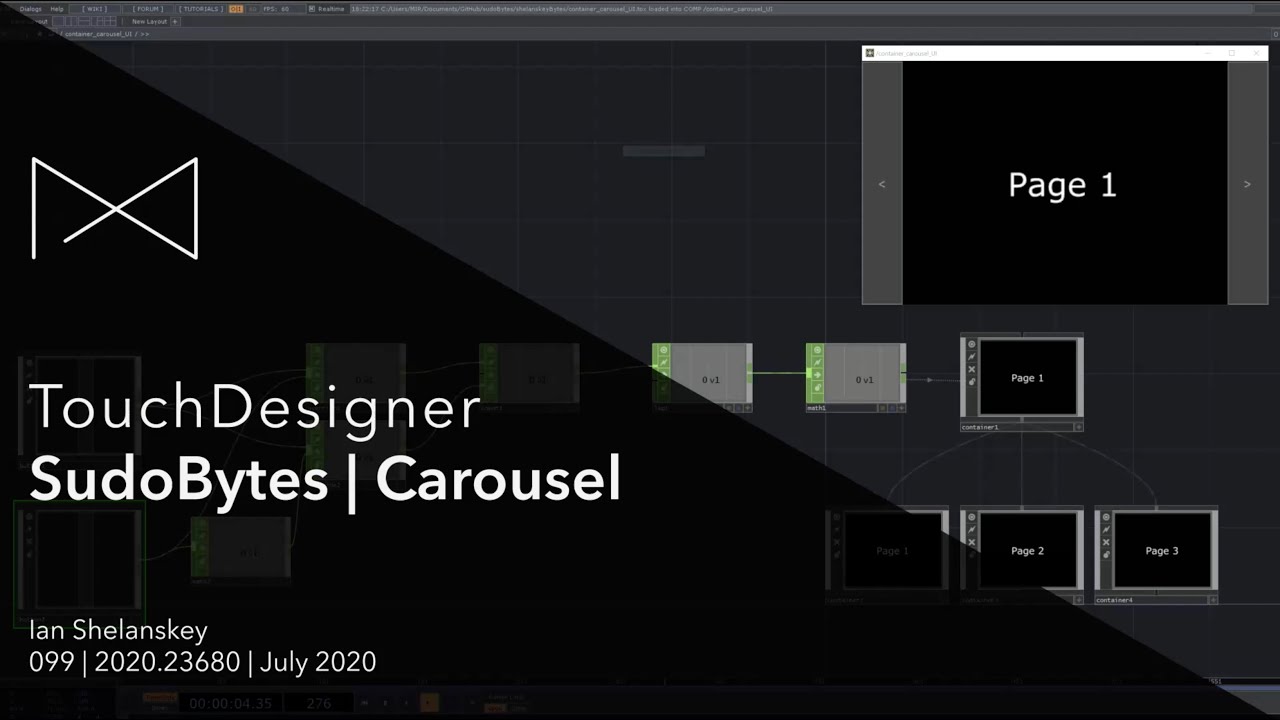1280x720 pixels.
Task: Click the bypass flag icon on math1 node
Action: [x=817, y=363]
